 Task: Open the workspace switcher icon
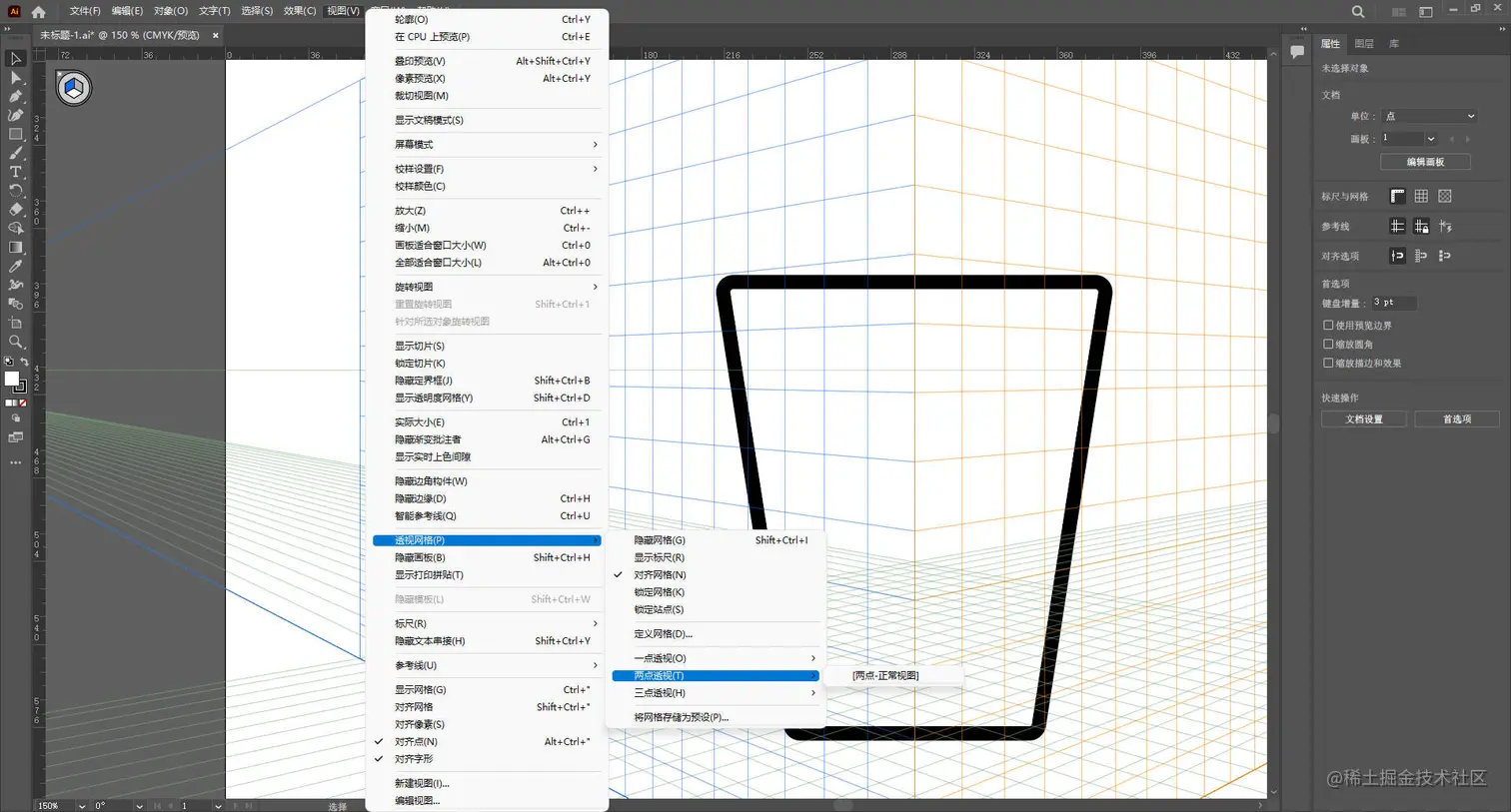(x=1426, y=12)
